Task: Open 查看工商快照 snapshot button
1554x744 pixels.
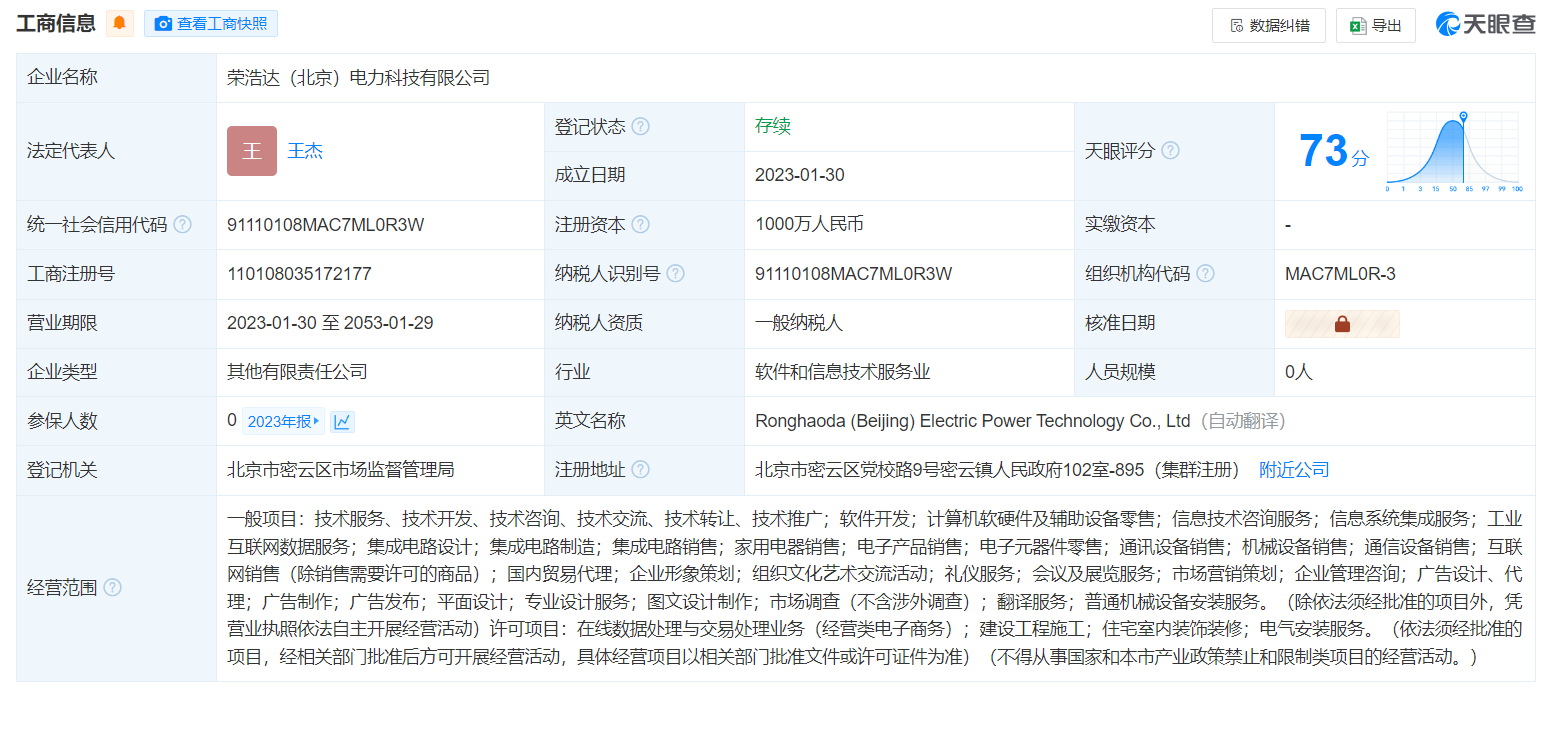Action: pos(211,23)
